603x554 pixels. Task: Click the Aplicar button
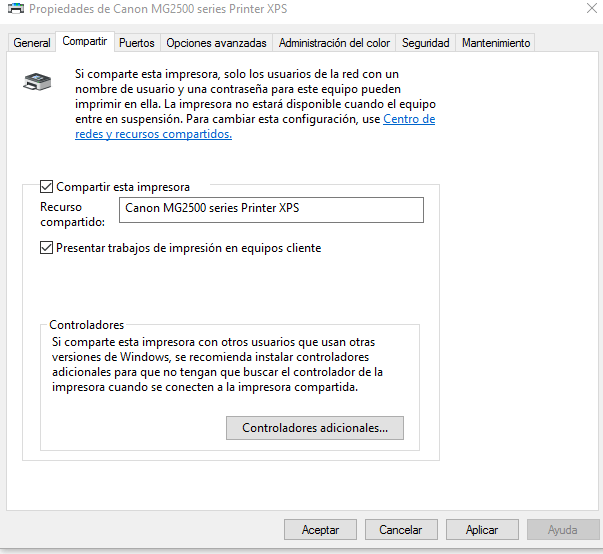tap(482, 530)
